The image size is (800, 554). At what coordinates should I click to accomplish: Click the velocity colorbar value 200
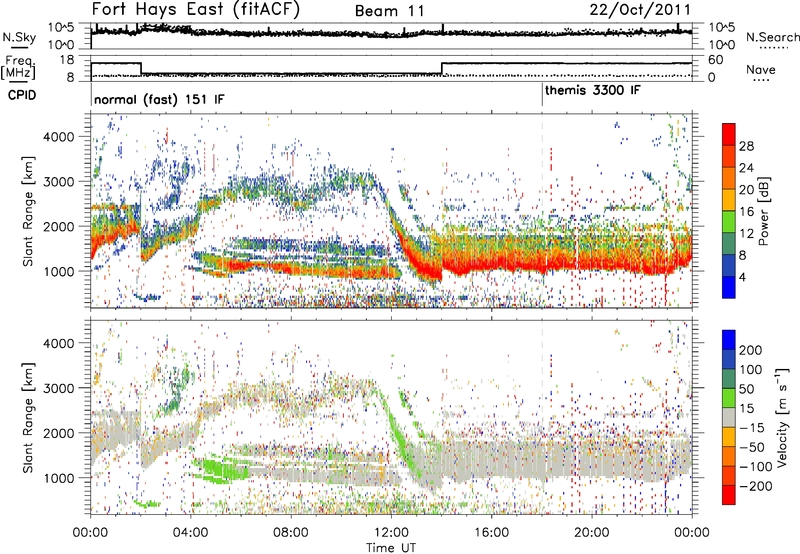pyautogui.click(x=750, y=350)
